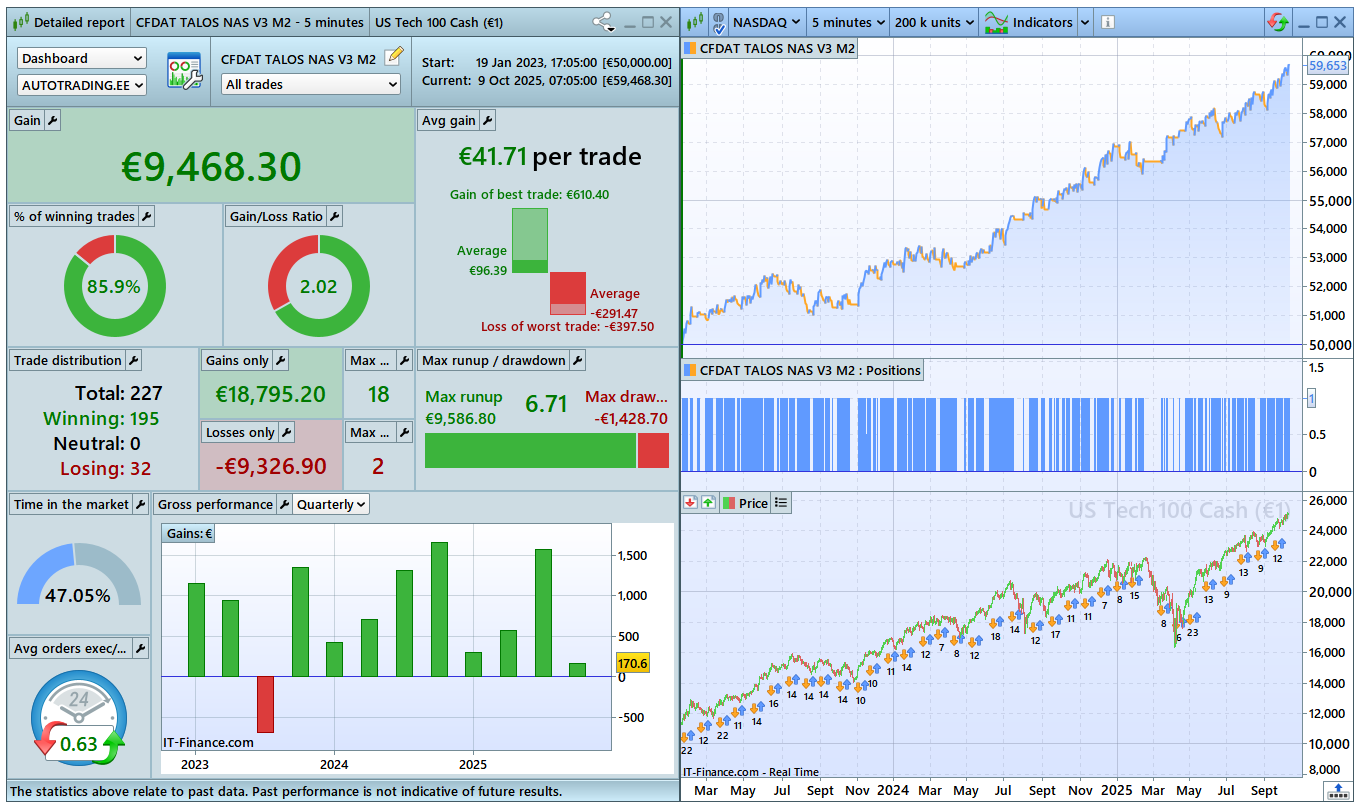The image size is (1359, 808).
Task: Open settings wrench for Max runup / drawdown
Action: (577, 361)
